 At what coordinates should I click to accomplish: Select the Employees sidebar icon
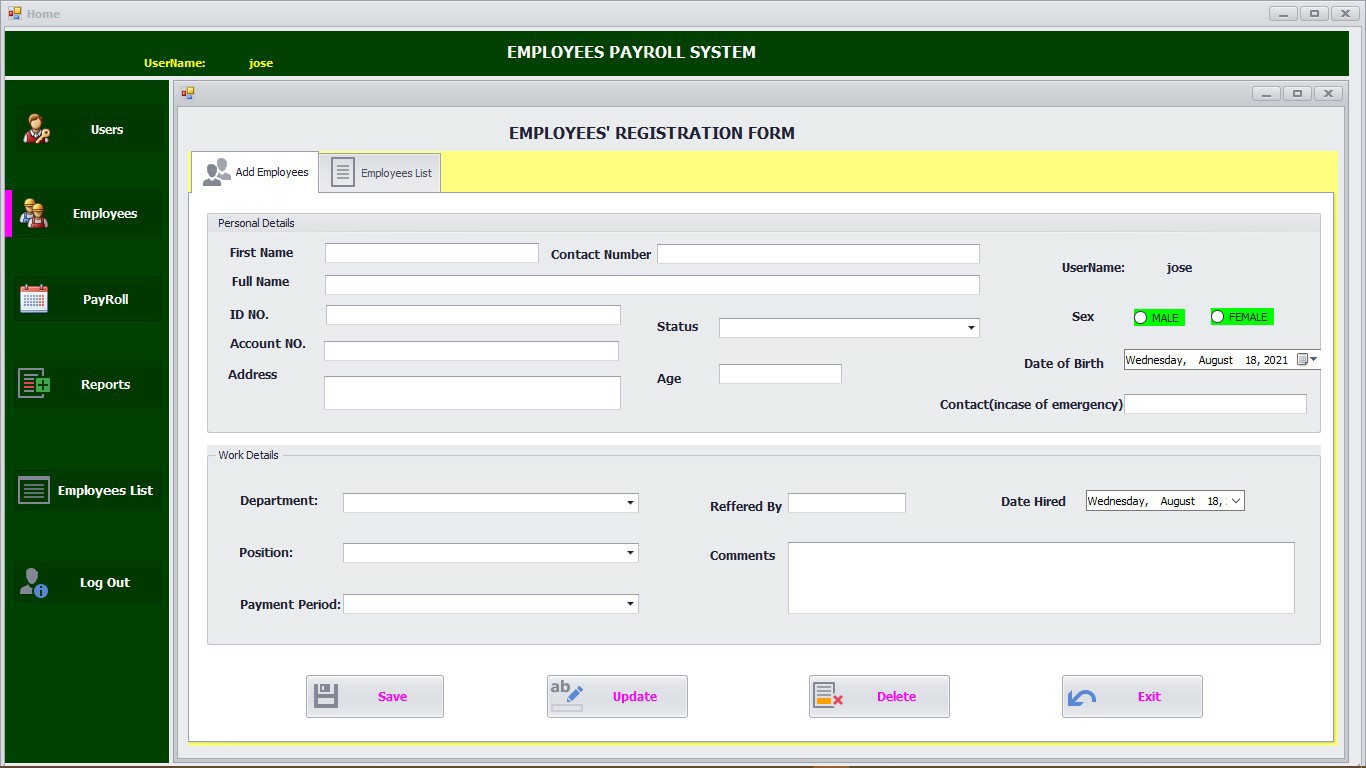pos(36,213)
